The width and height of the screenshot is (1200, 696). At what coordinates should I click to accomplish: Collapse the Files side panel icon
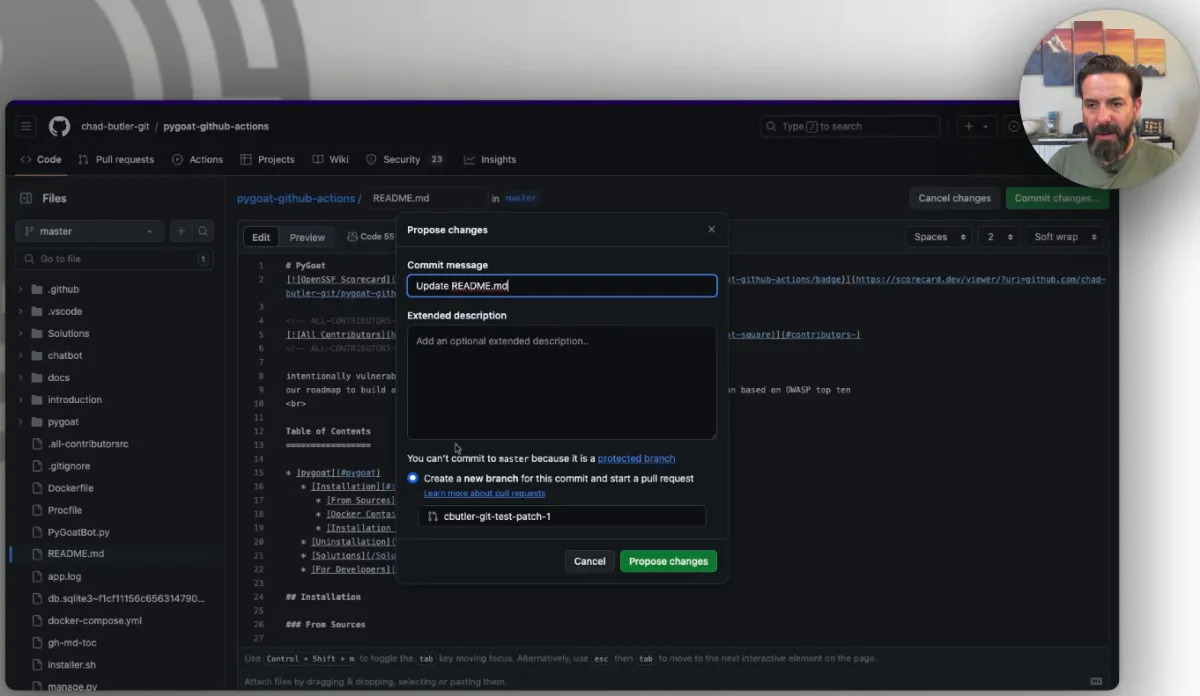pos(26,199)
